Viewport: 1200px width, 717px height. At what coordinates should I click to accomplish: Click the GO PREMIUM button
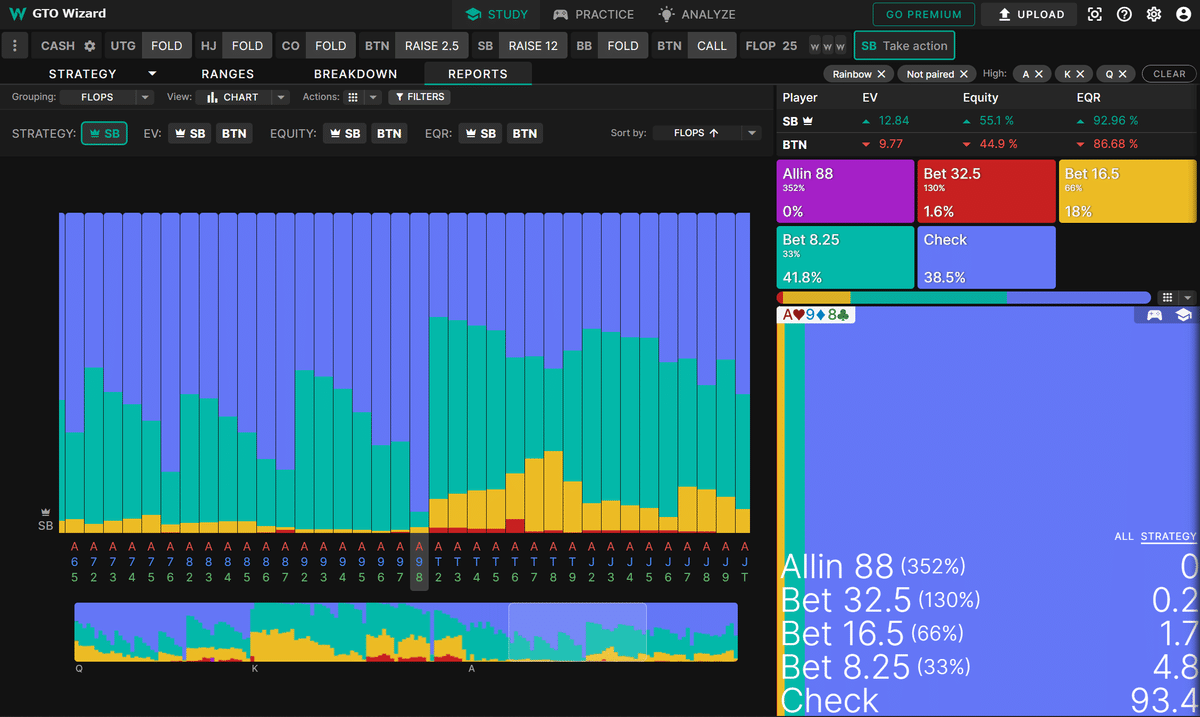click(x=924, y=14)
